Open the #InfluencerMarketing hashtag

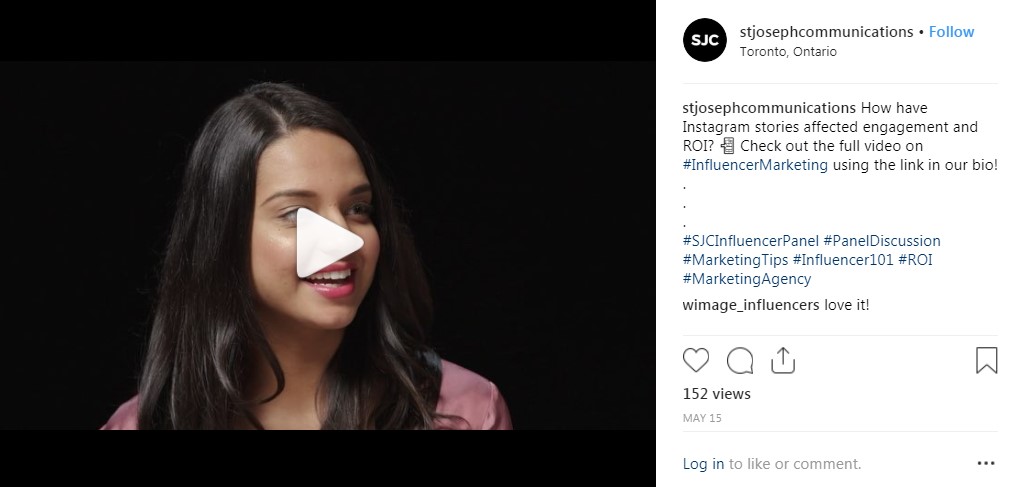point(755,165)
